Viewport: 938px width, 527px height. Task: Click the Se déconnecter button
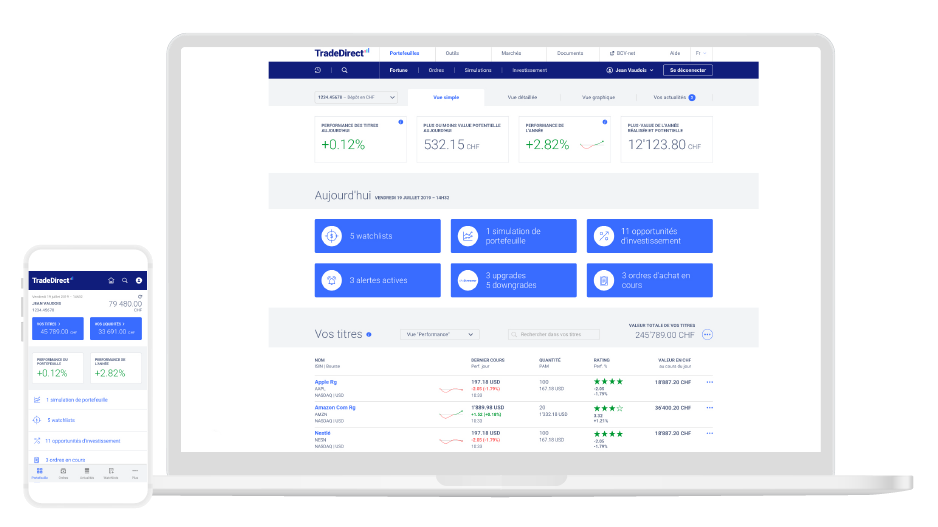tap(687, 71)
